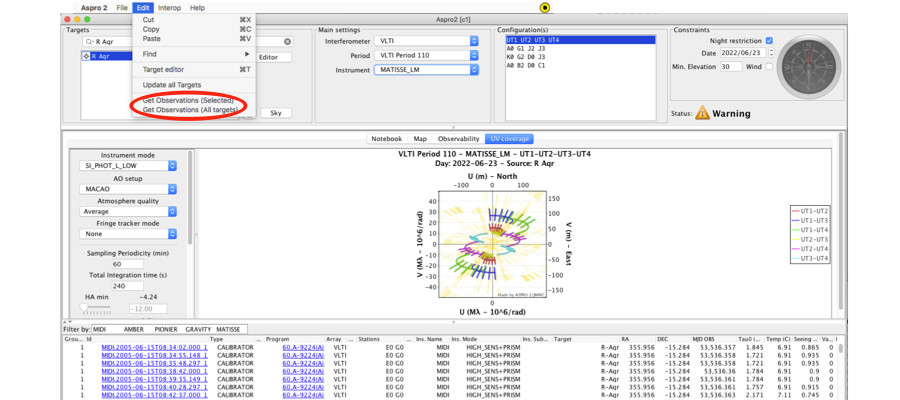Choose Target editor from the Edit menu
The image size is (900, 400).
(194, 69)
